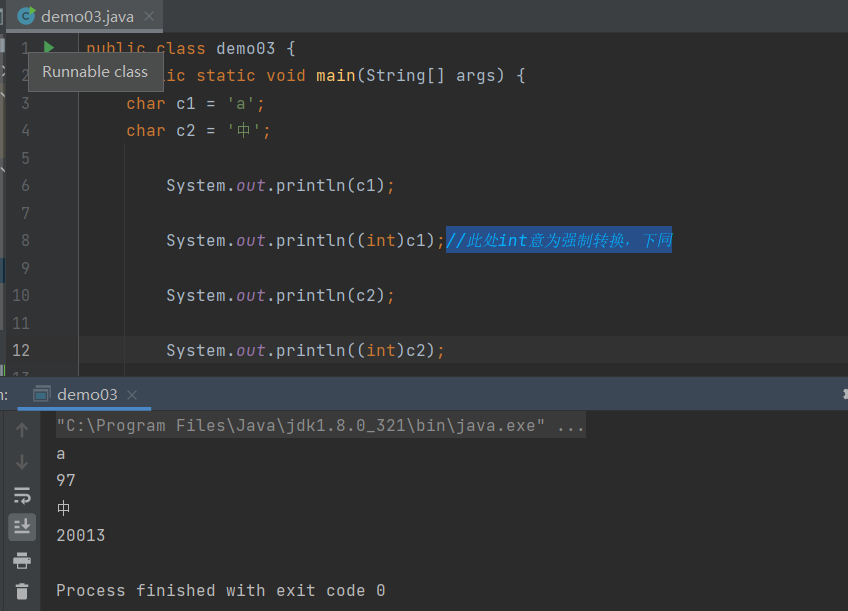Click the window icon on demo03 run tab
848x611 pixels.
tap(41, 394)
